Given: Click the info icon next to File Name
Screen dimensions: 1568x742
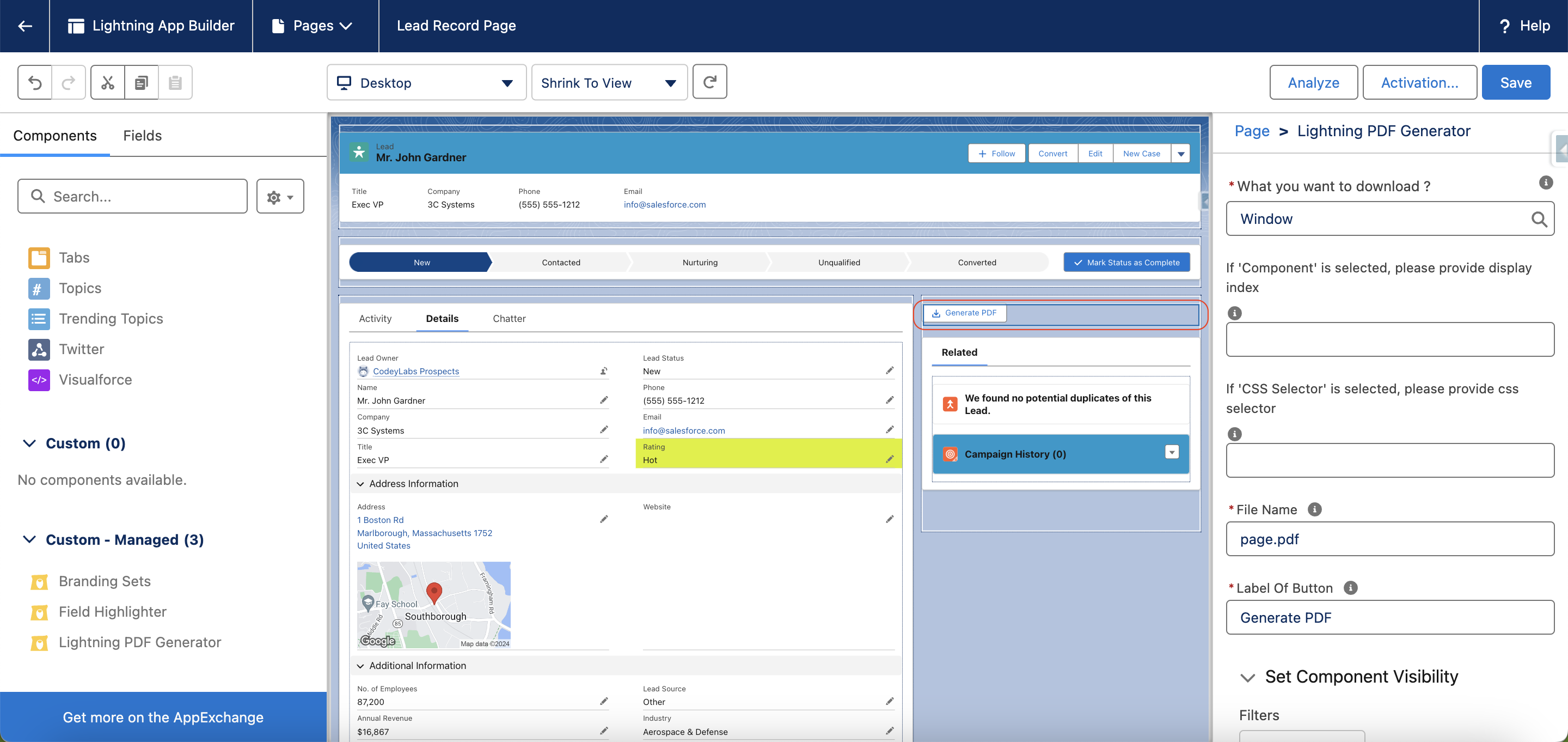Looking at the screenshot, I should 1315,509.
